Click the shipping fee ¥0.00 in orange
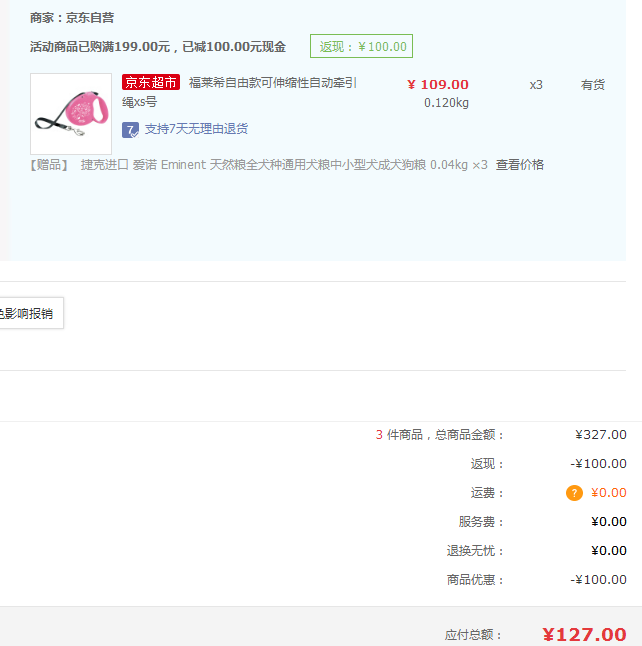Viewport: 642px width, 646px height. point(609,493)
